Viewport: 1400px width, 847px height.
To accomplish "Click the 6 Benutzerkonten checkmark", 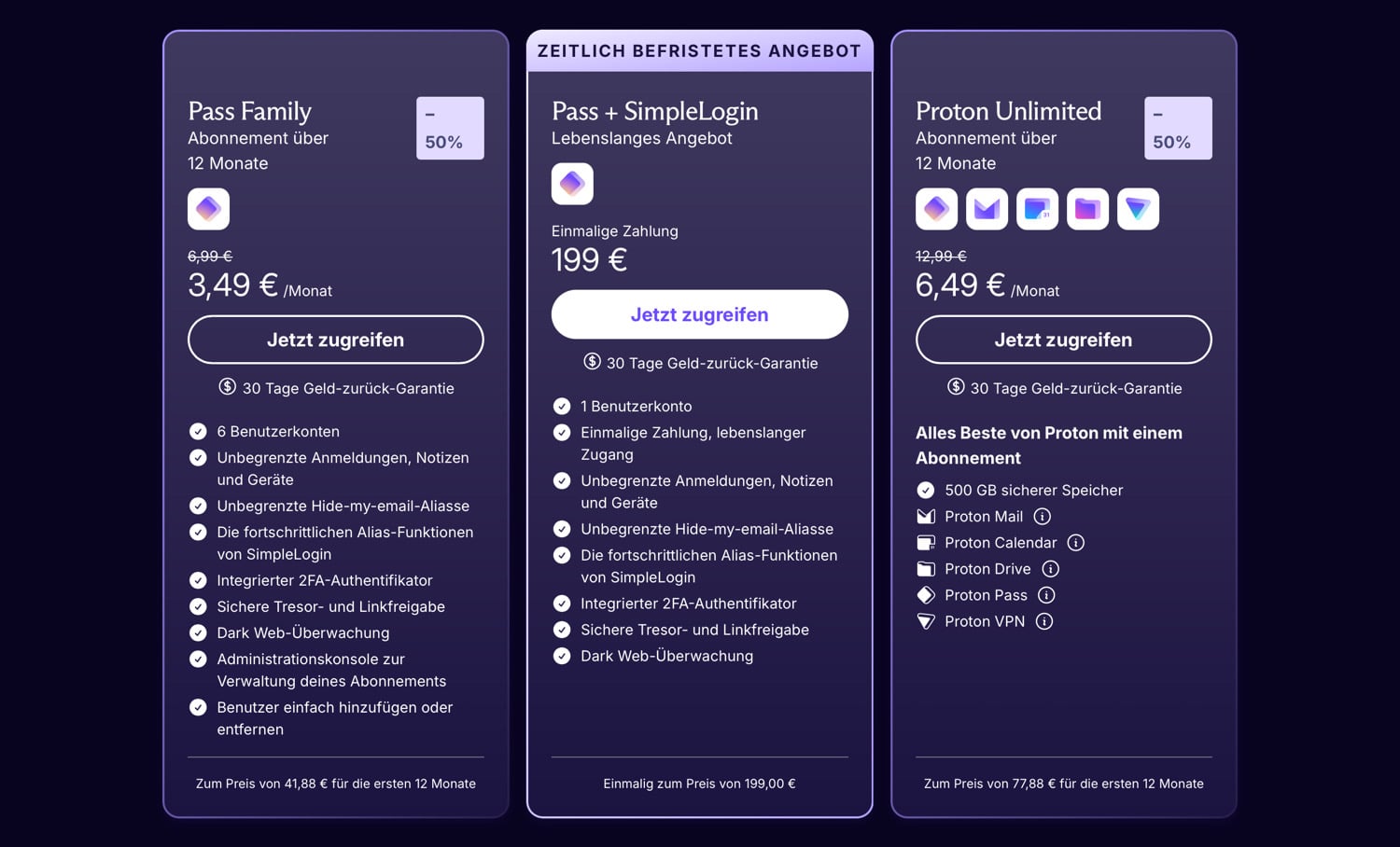I will click(198, 432).
